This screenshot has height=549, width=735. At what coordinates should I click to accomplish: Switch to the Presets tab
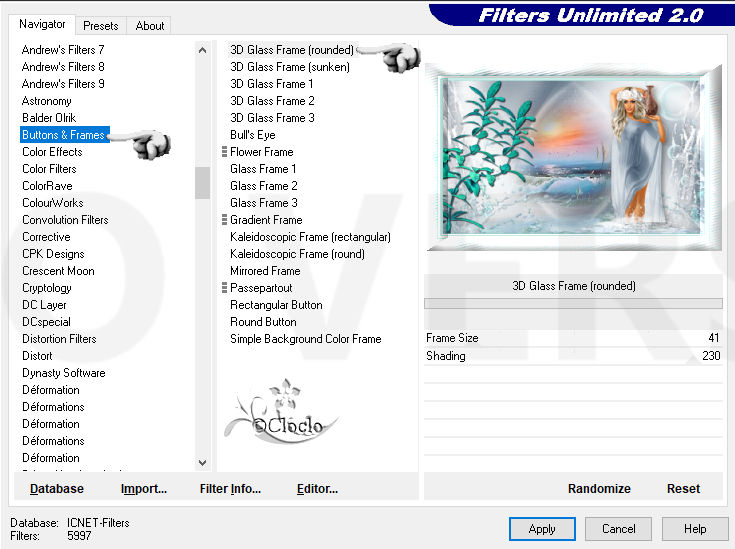coord(100,26)
